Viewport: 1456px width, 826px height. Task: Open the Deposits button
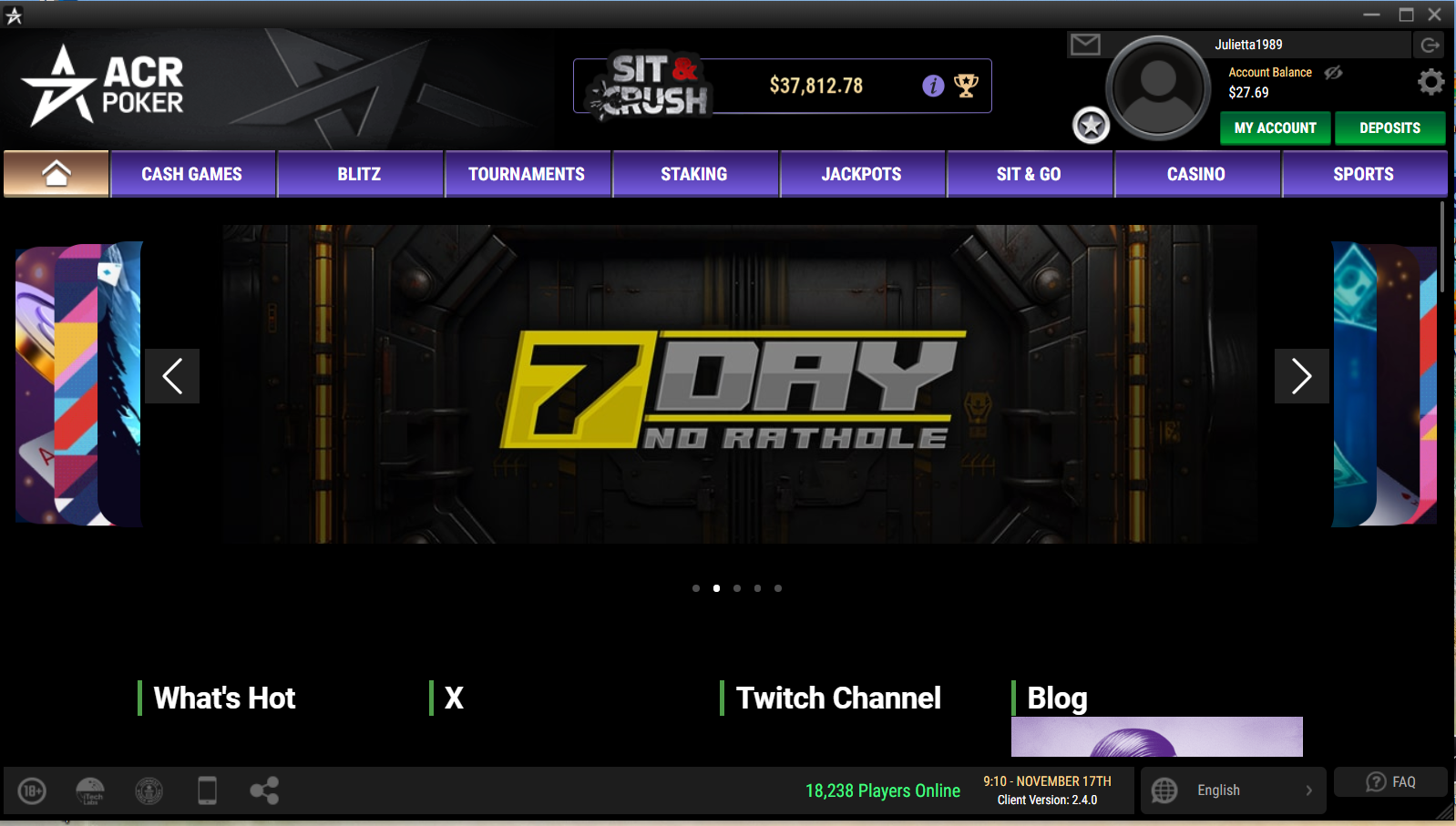[1390, 128]
